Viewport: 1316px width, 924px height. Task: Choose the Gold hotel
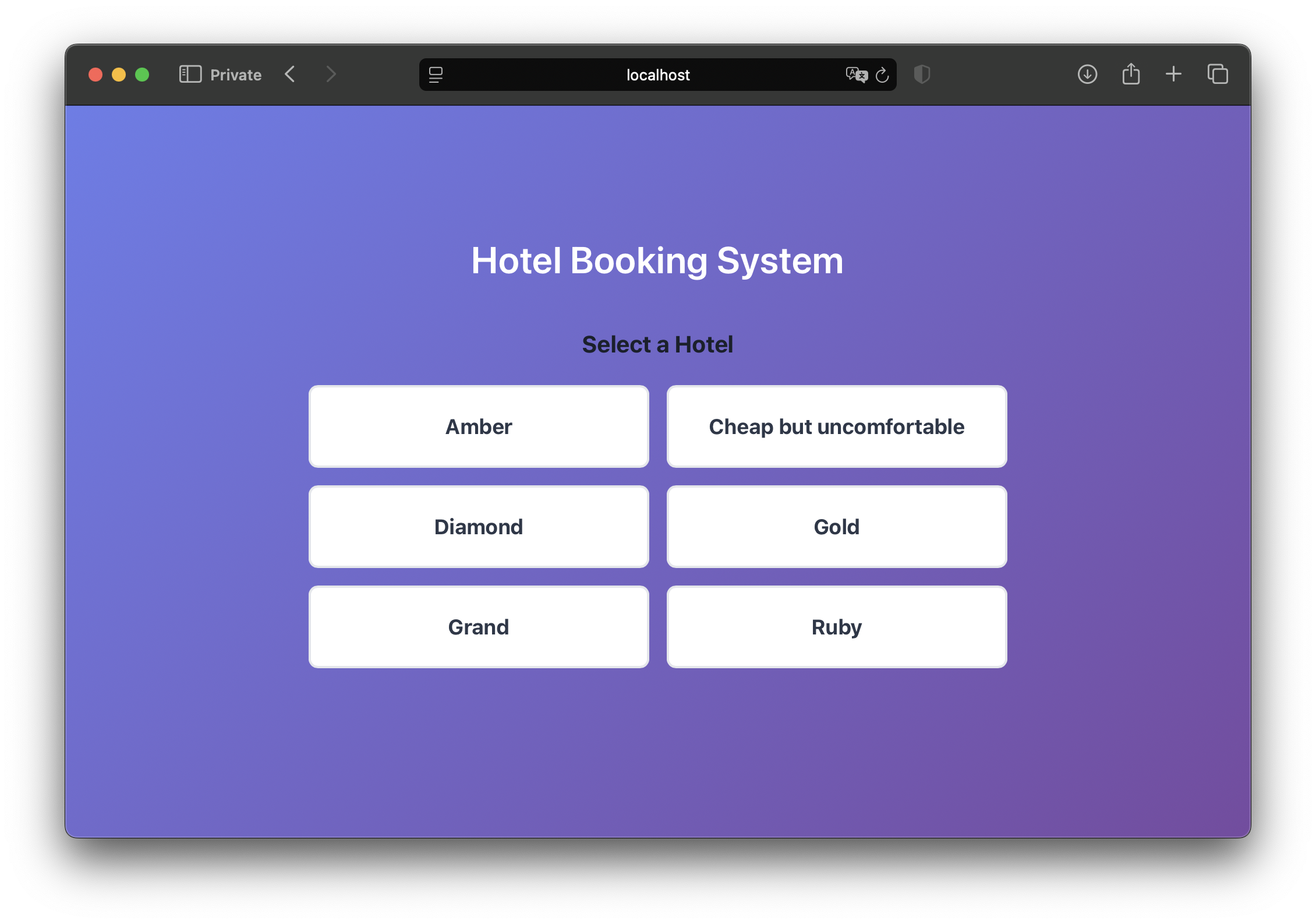[x=836, y=526]
